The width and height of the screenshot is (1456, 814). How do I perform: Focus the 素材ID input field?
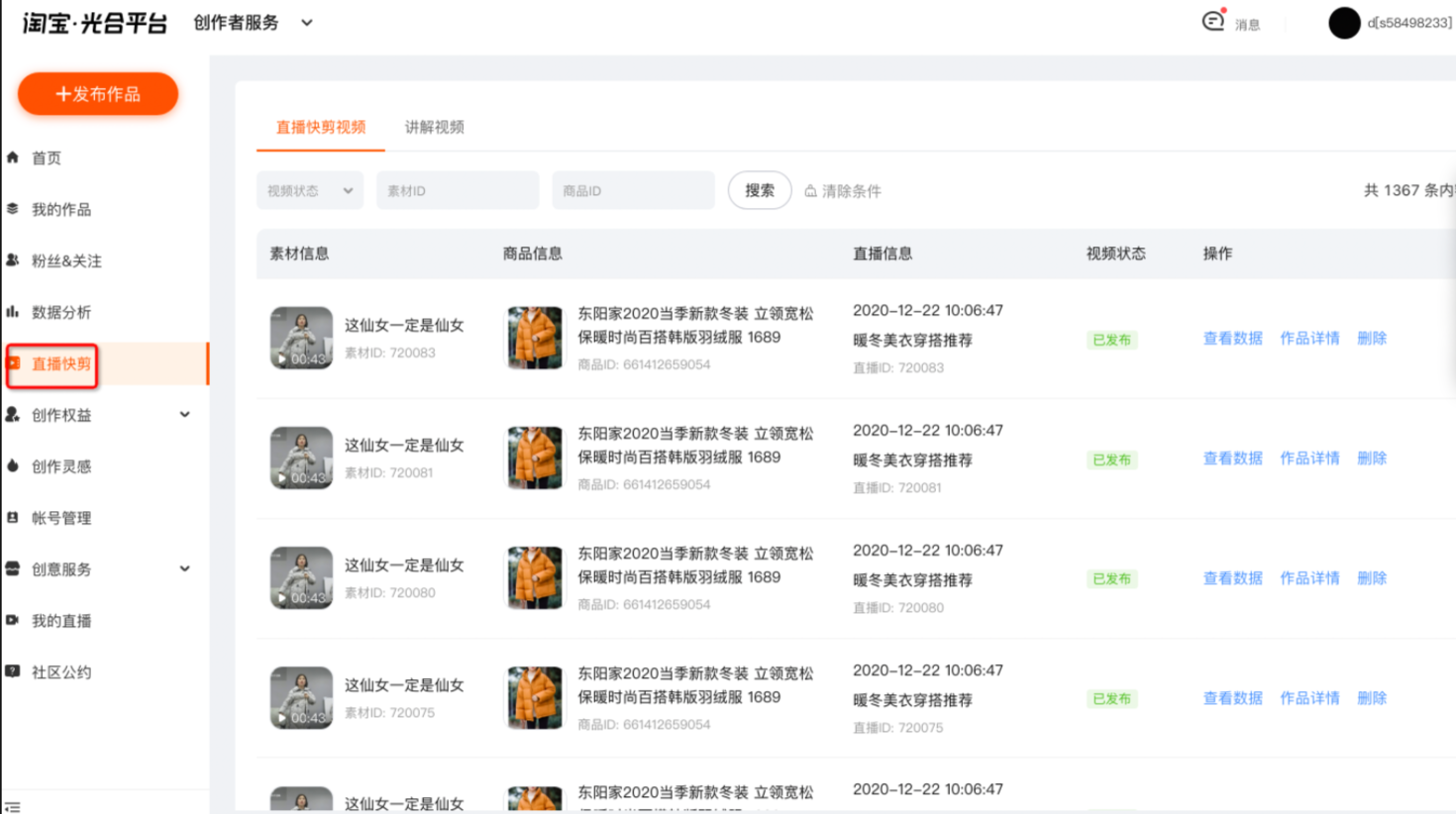point(457,191)
